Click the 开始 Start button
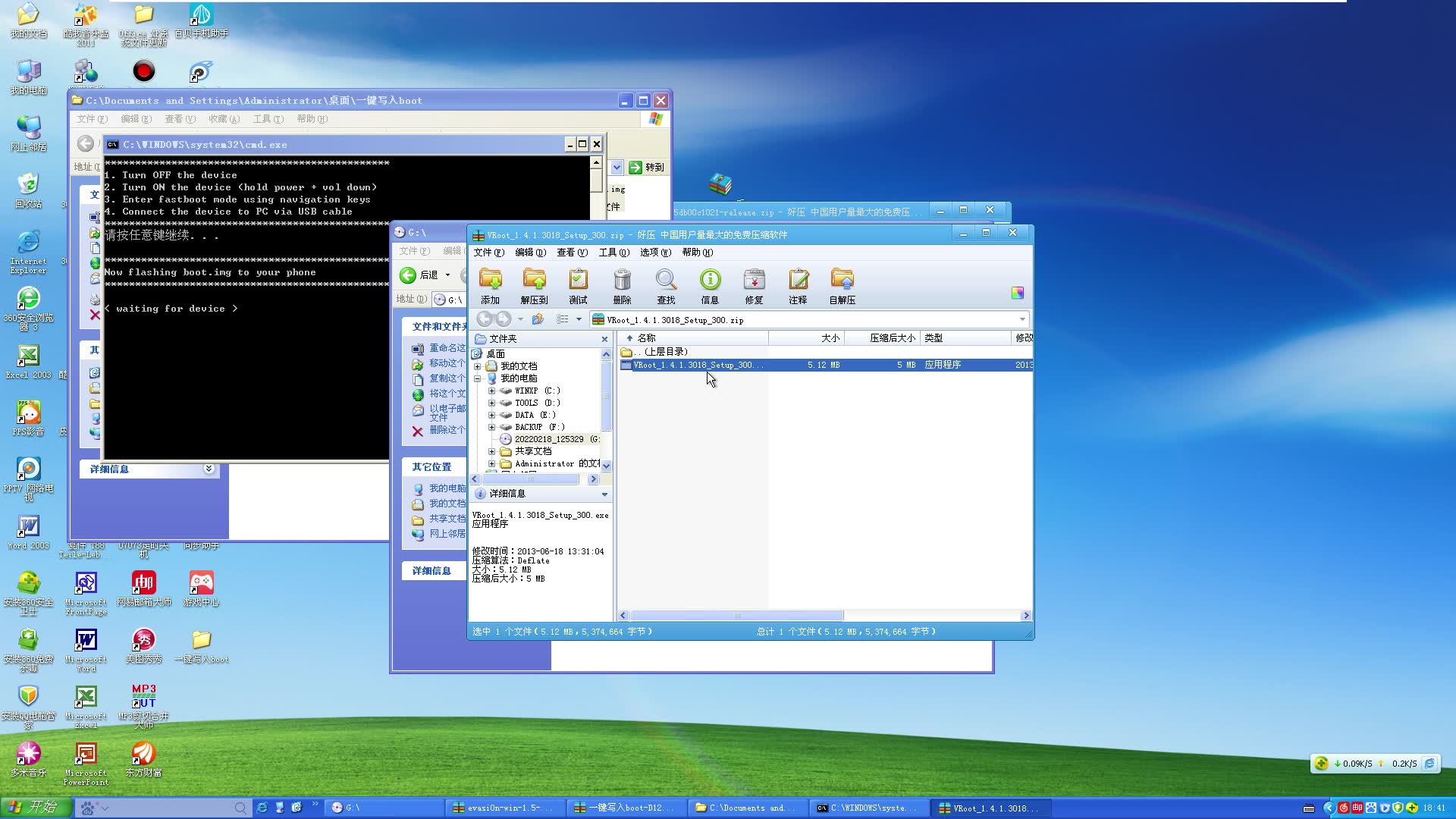 point(35,808)
